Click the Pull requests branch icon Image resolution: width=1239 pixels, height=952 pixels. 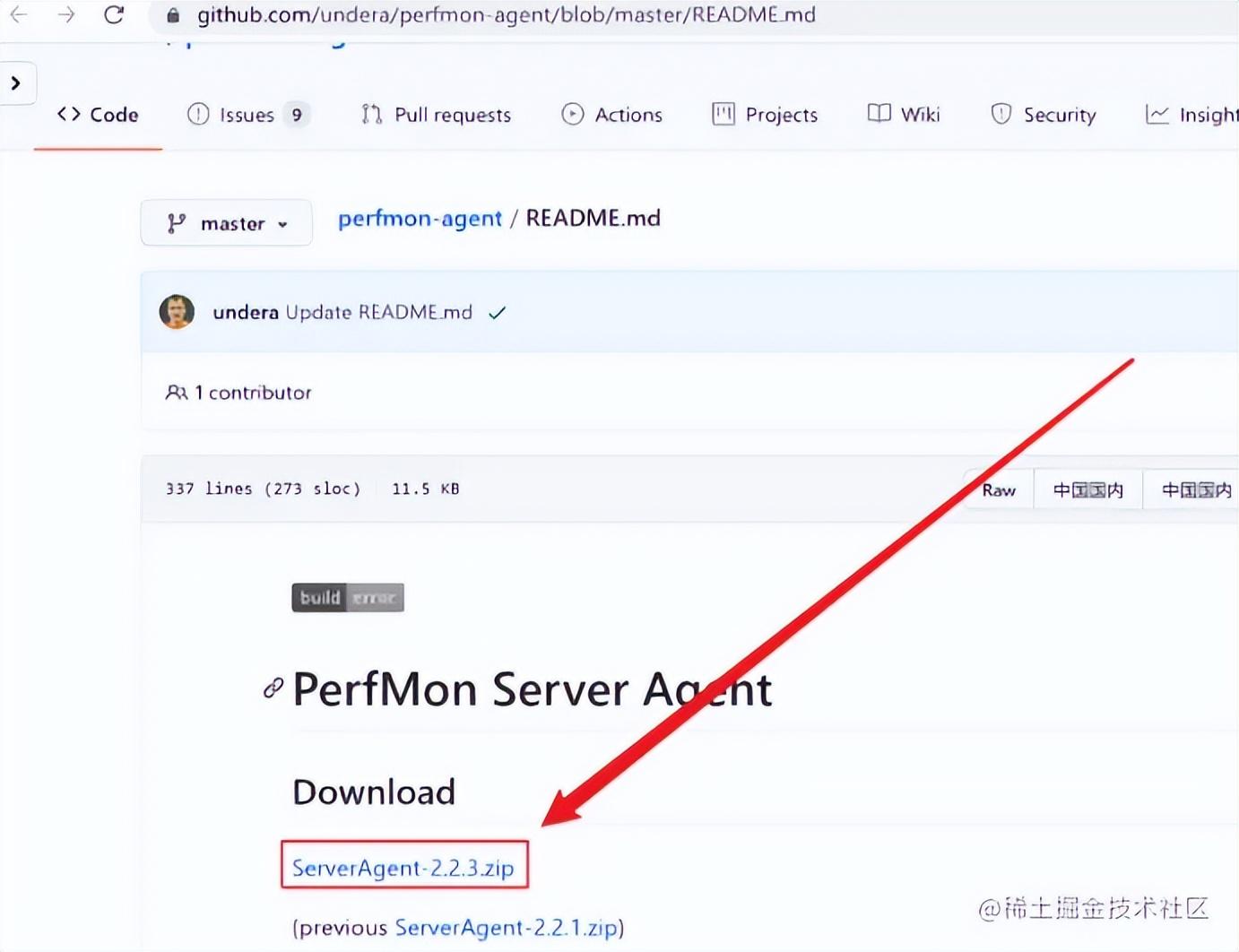(x=371, y=114)
